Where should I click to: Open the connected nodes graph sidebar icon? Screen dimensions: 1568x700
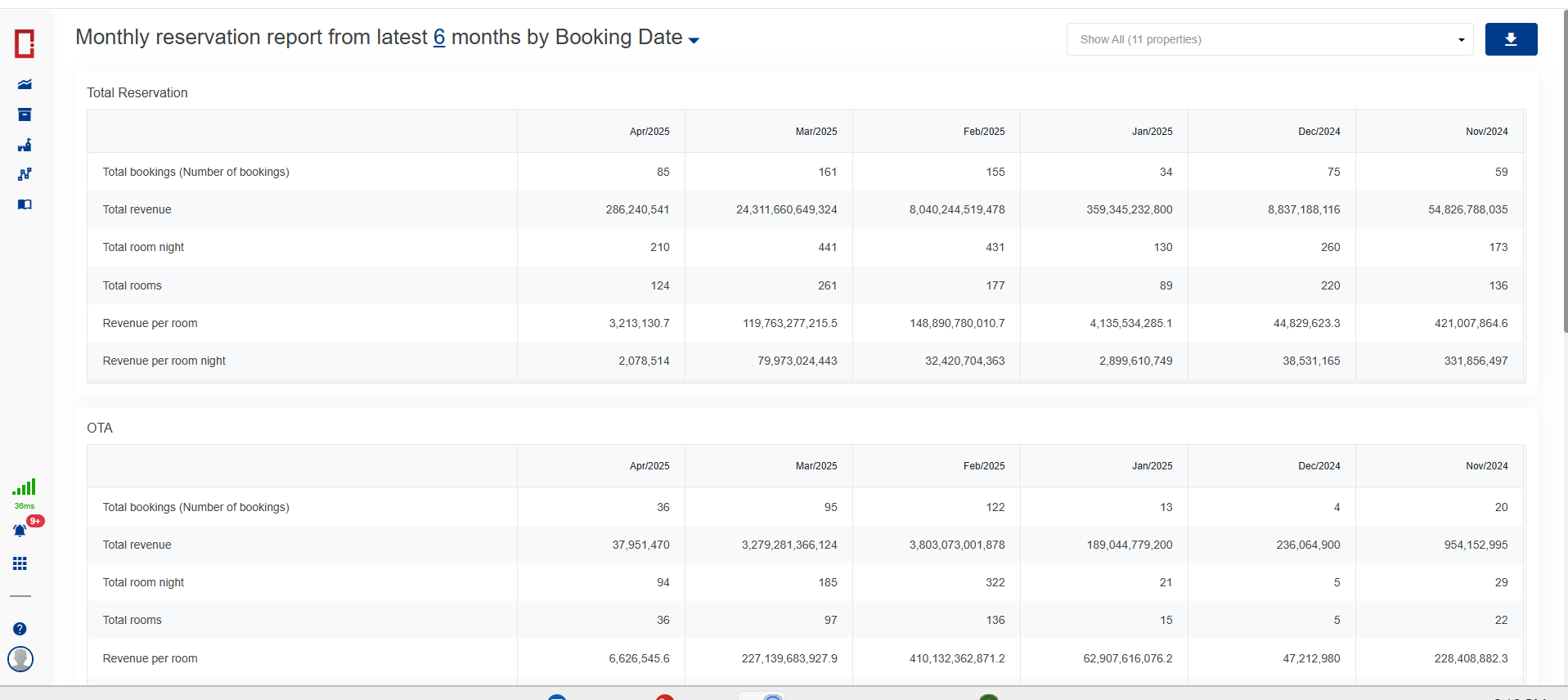25,174
